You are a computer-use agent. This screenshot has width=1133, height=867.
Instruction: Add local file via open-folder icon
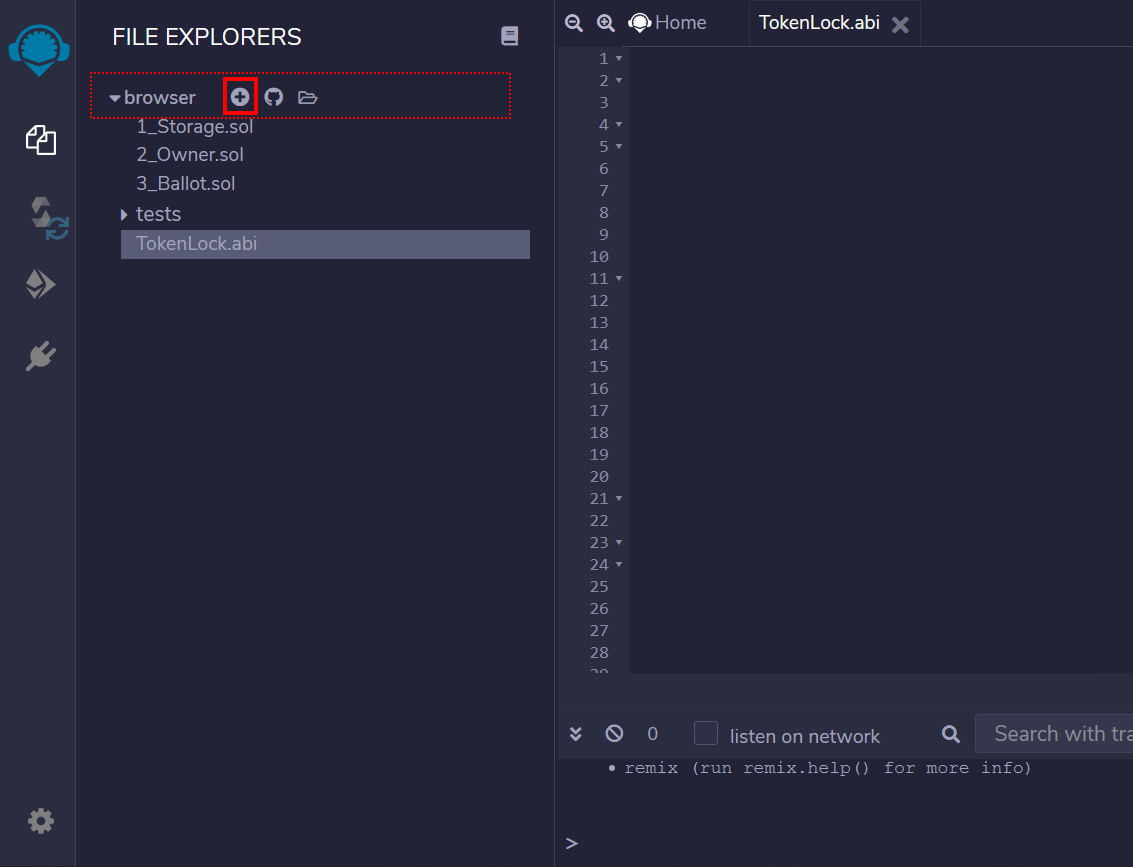pyautogui.click(x=308, y=97)
